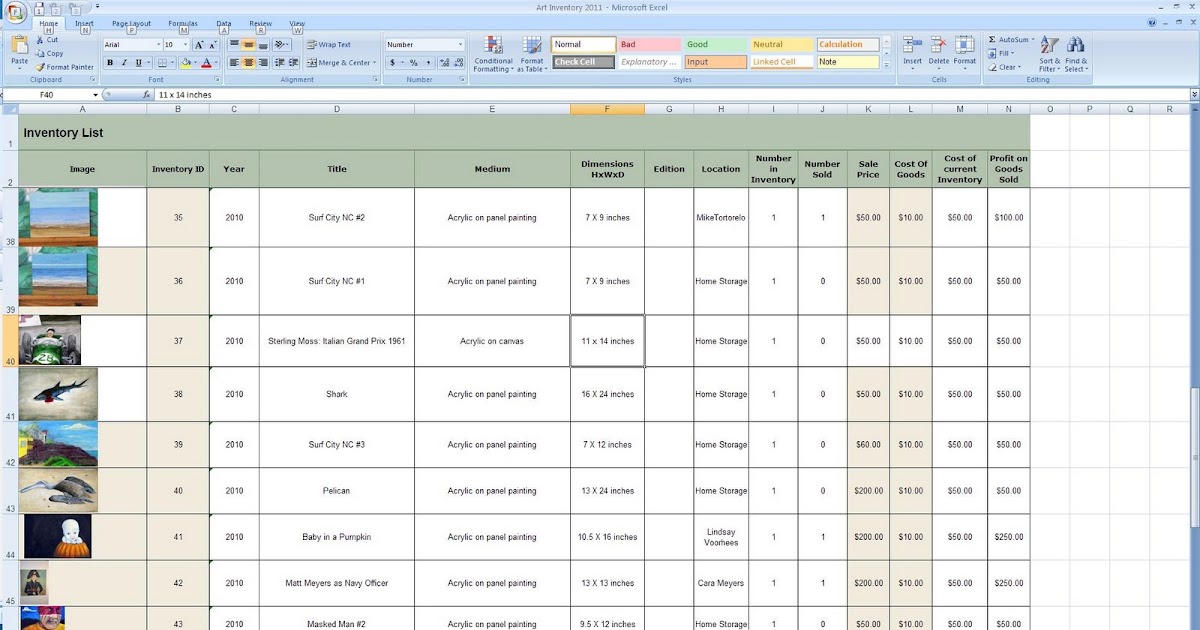
Task: Open the Merge & Center dropdown
Action: coord(374,63)
